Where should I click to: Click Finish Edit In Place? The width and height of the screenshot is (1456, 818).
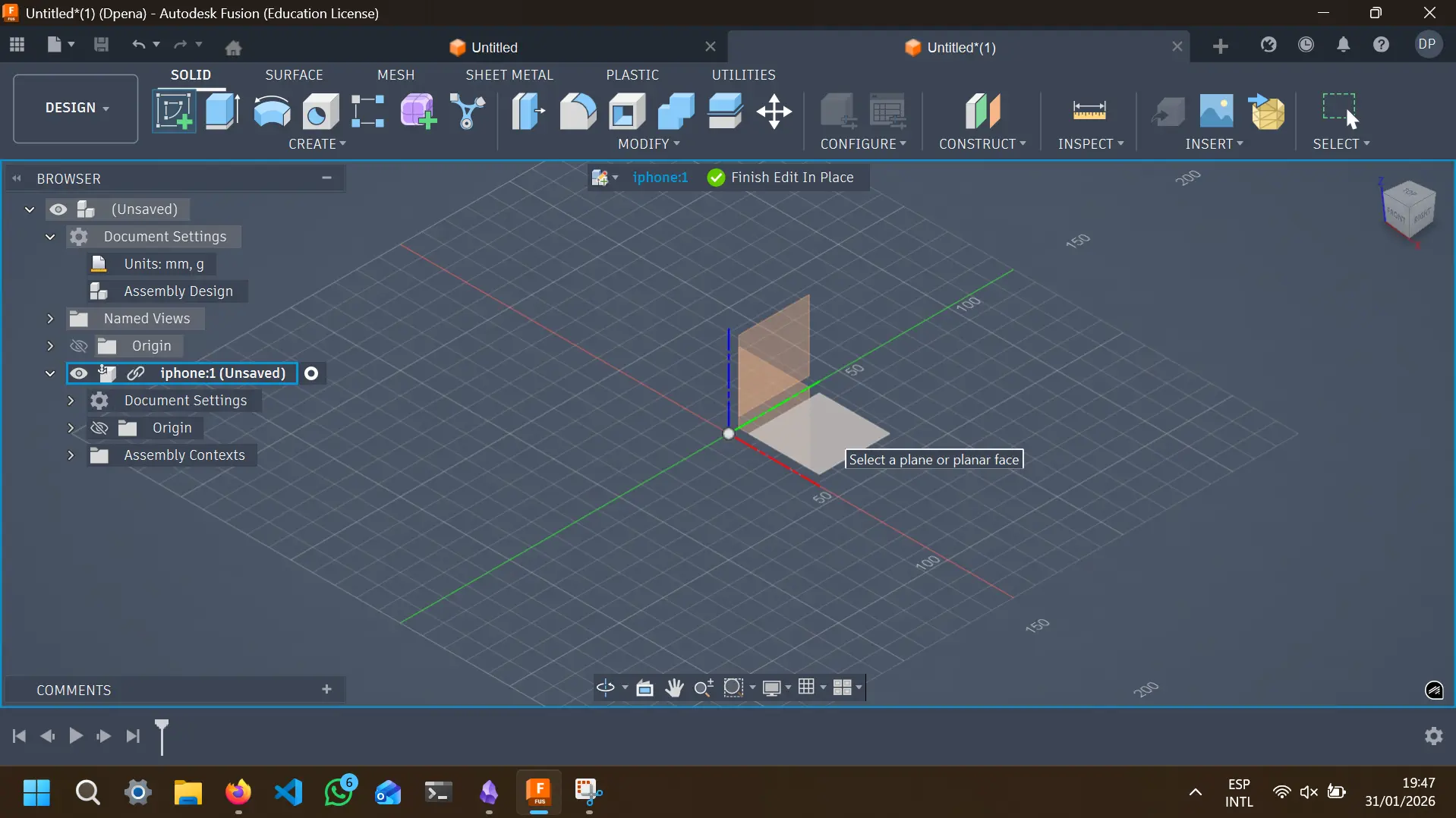(780, 178)
